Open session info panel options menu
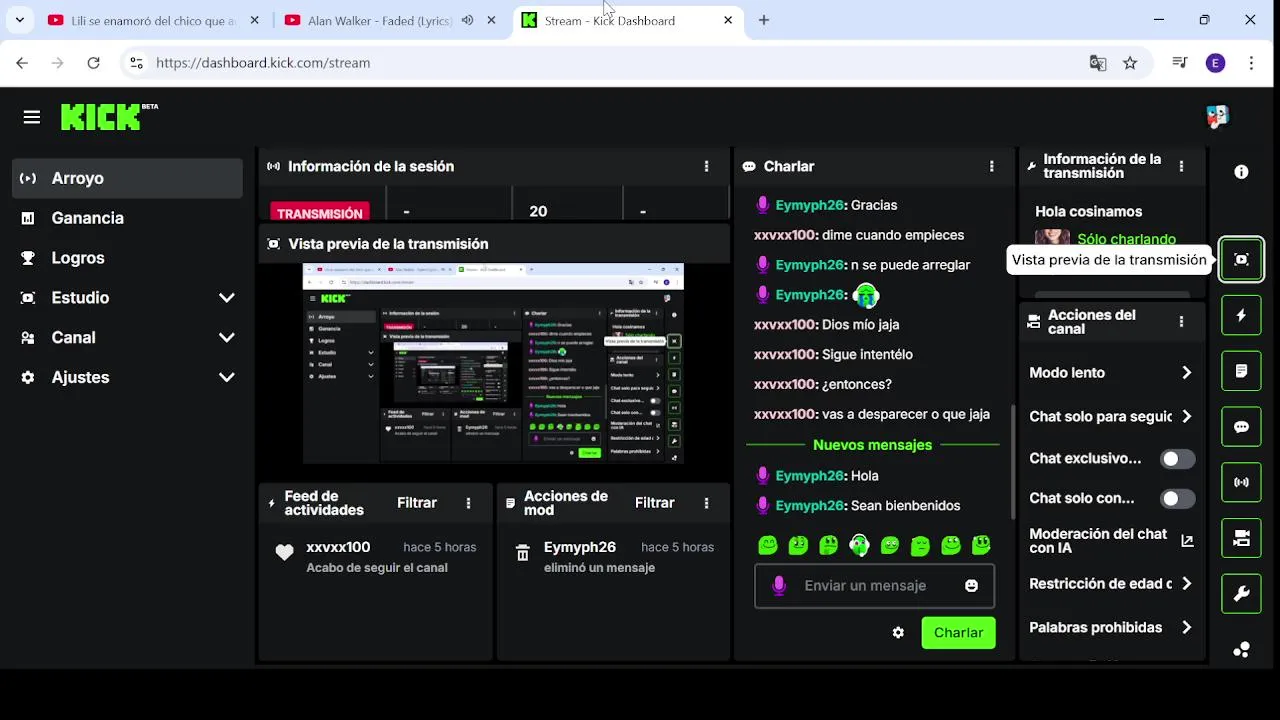Viewport: 1280px width, 720px height. pyautogui.click(x=706, y=167)
